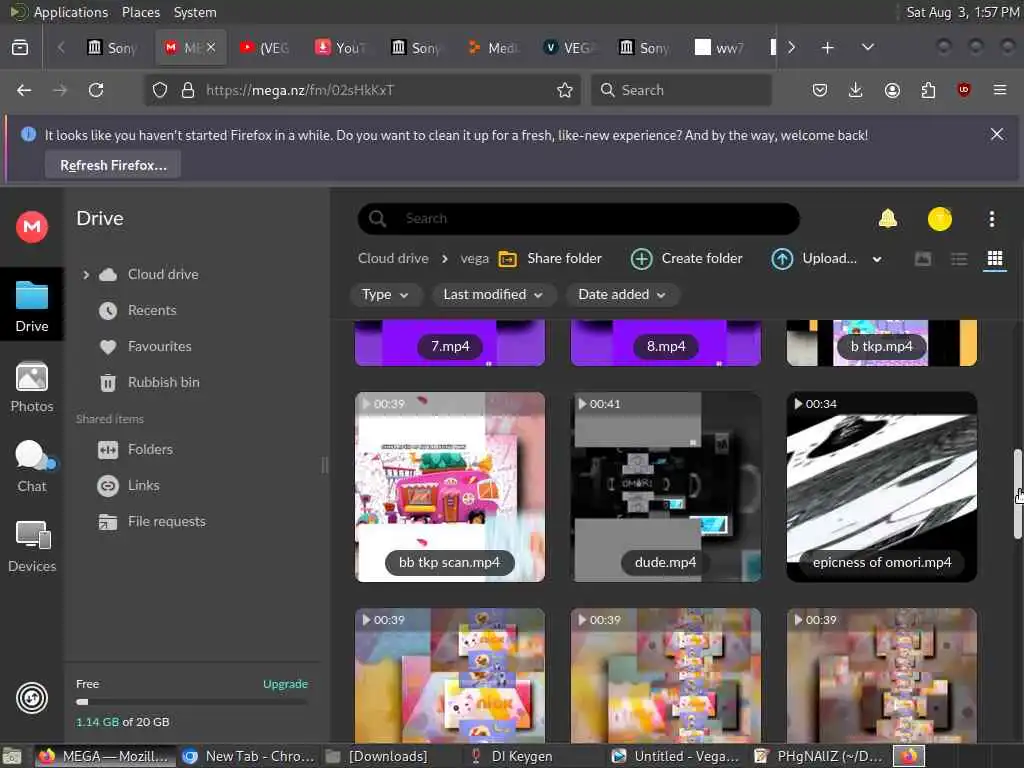The image size is (1024, 768).
Task: Select the epicness of omori.mp4 thumbnail
Action: tap(882, 487)
